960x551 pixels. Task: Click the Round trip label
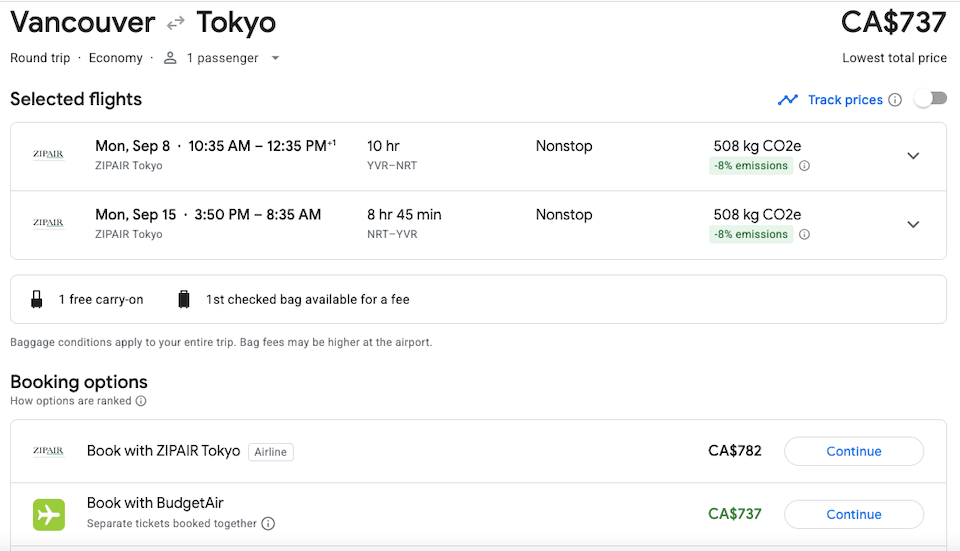point(40,58)
